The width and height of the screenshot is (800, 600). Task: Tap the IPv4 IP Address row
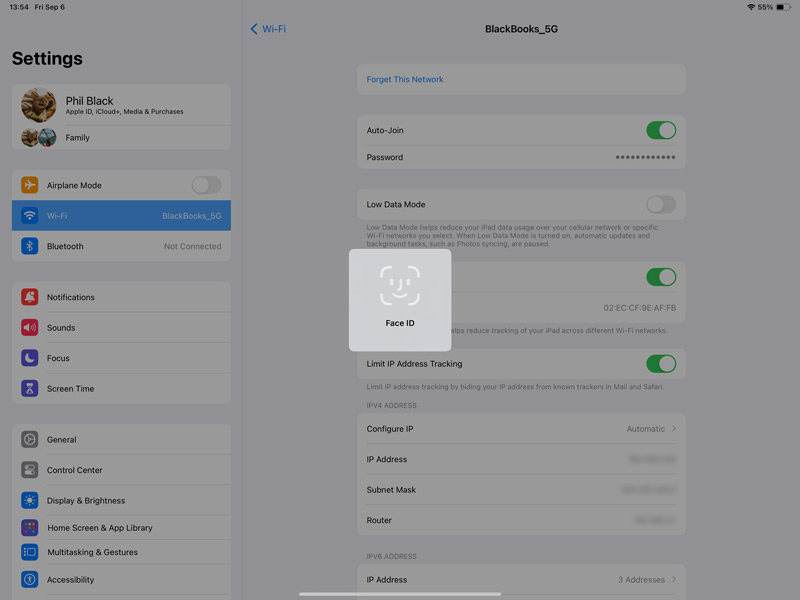tap(521, 459)
